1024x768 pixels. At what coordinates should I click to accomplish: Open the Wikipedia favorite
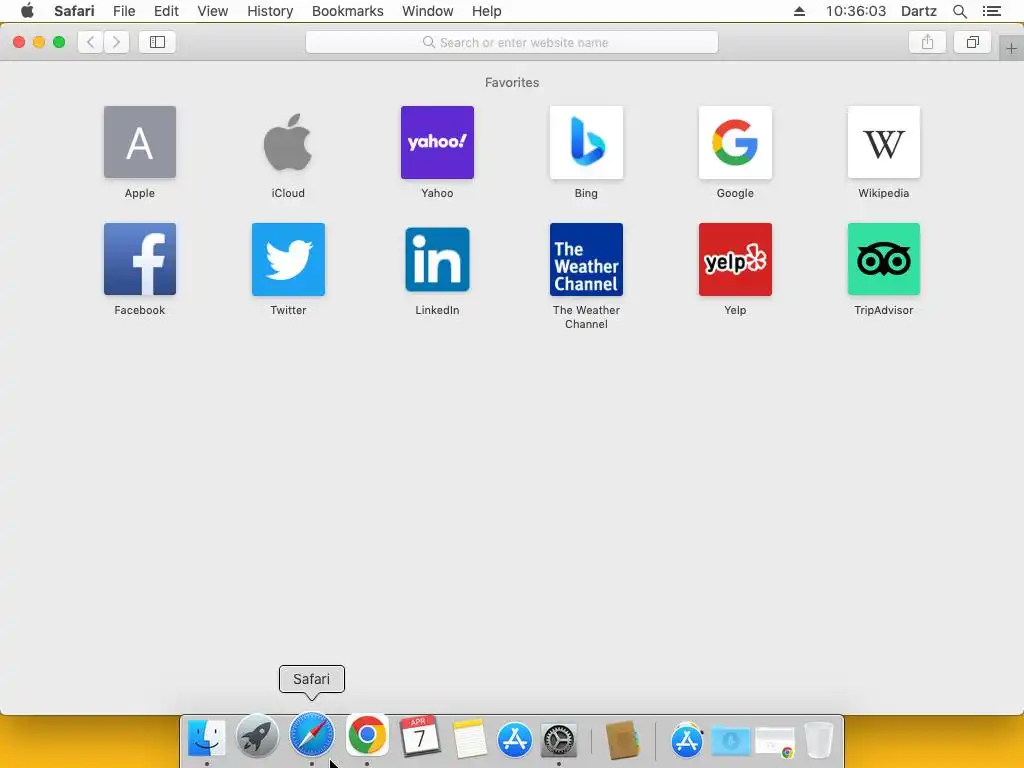pos(884,142)
